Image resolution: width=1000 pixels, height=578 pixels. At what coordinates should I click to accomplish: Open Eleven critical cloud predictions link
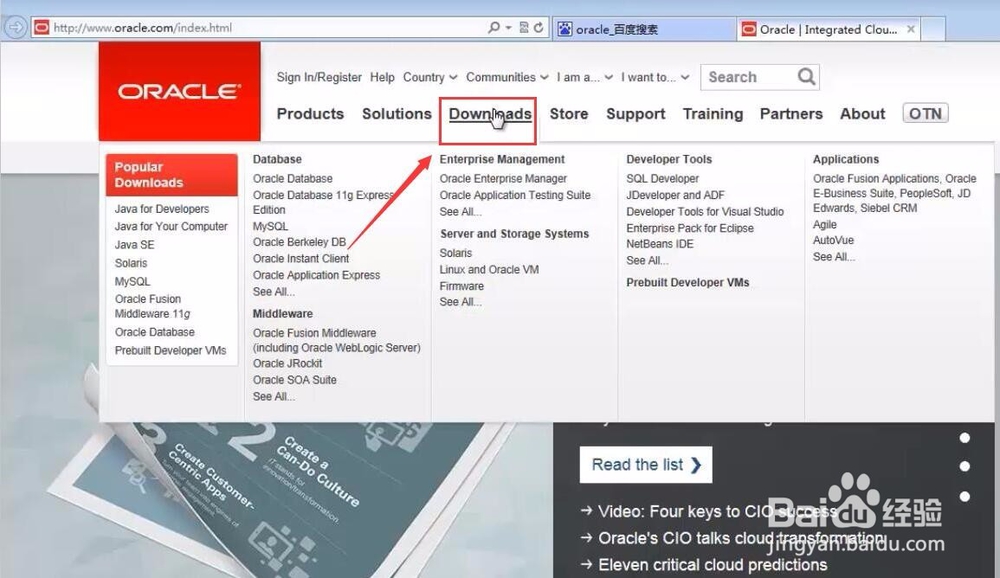tap(712, 565)
